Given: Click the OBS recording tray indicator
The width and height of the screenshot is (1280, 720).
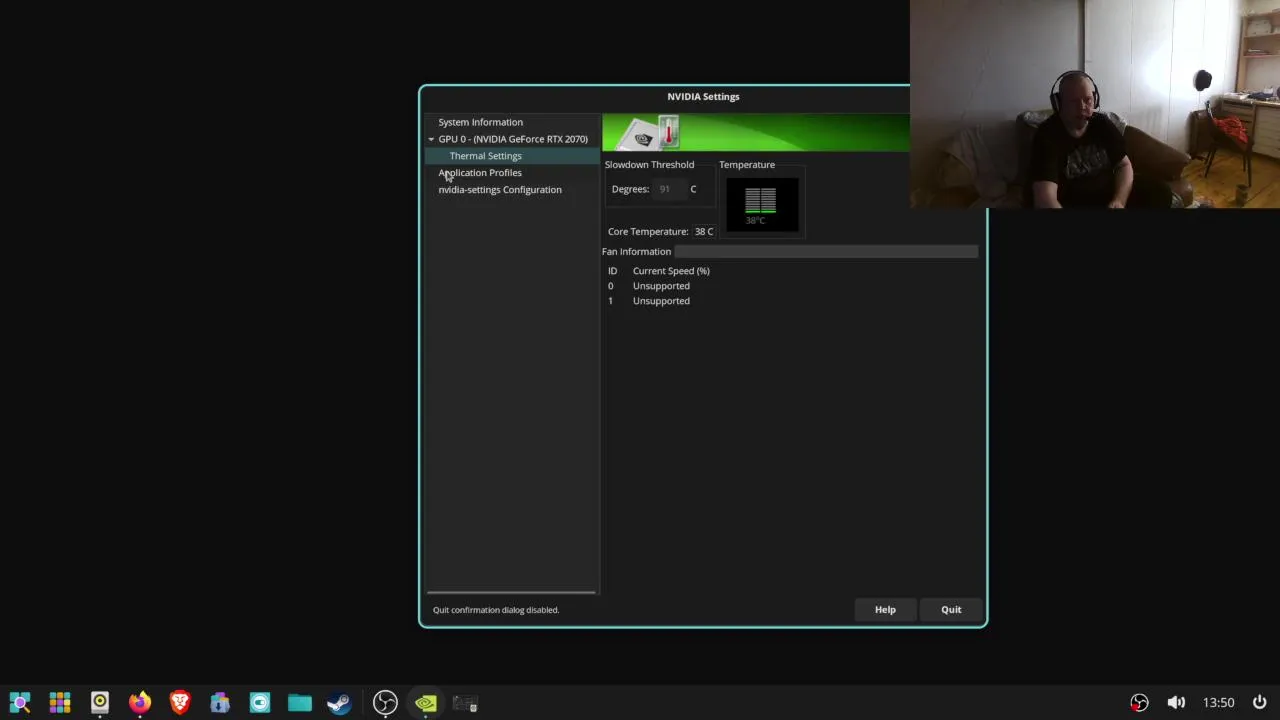Looking at the screenshot, I should (1139, 703).
